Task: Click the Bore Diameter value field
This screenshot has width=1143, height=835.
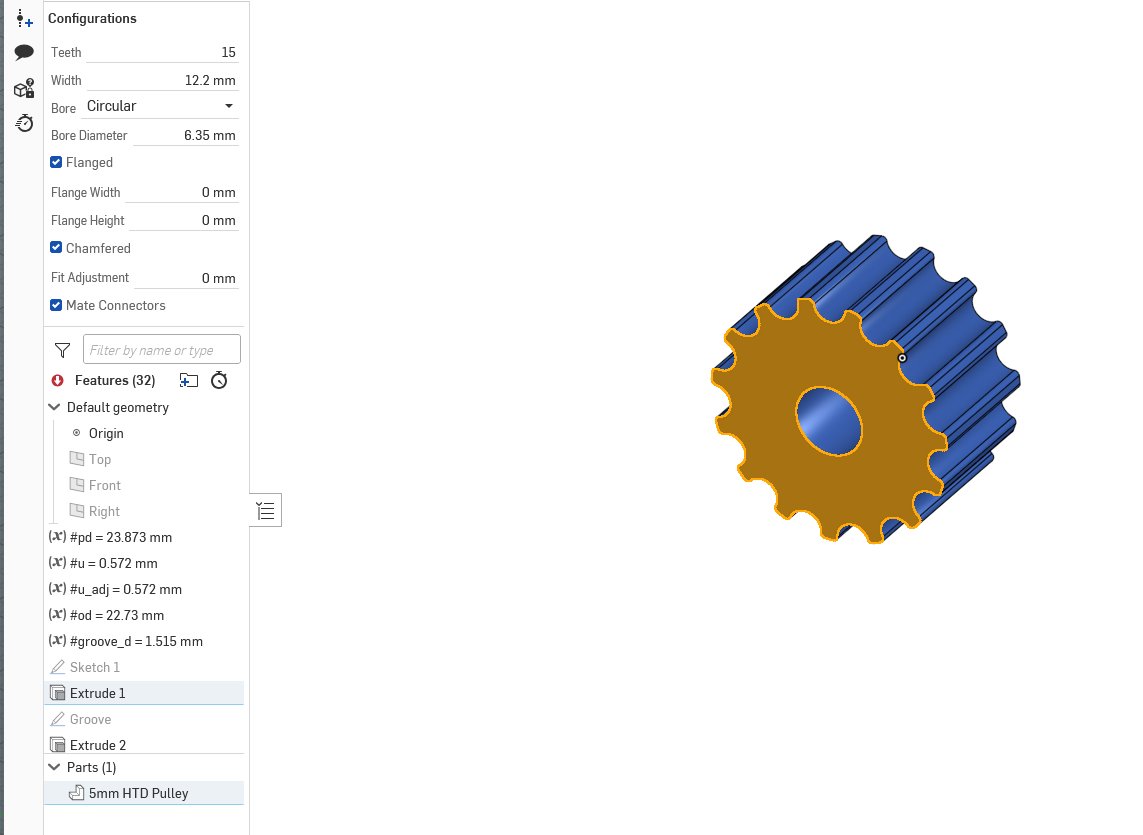Action: (x=186, y=136)
